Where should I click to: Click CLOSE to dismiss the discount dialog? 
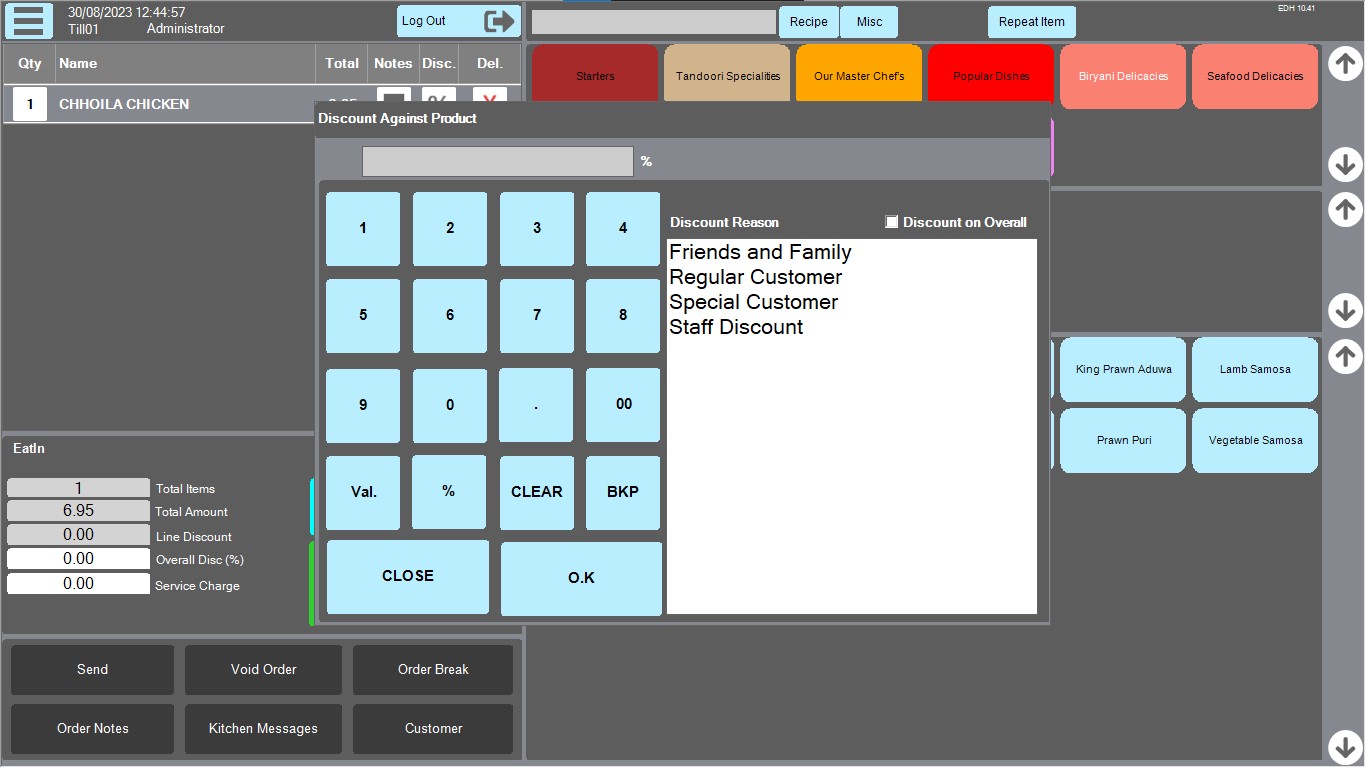click(407, 576)
